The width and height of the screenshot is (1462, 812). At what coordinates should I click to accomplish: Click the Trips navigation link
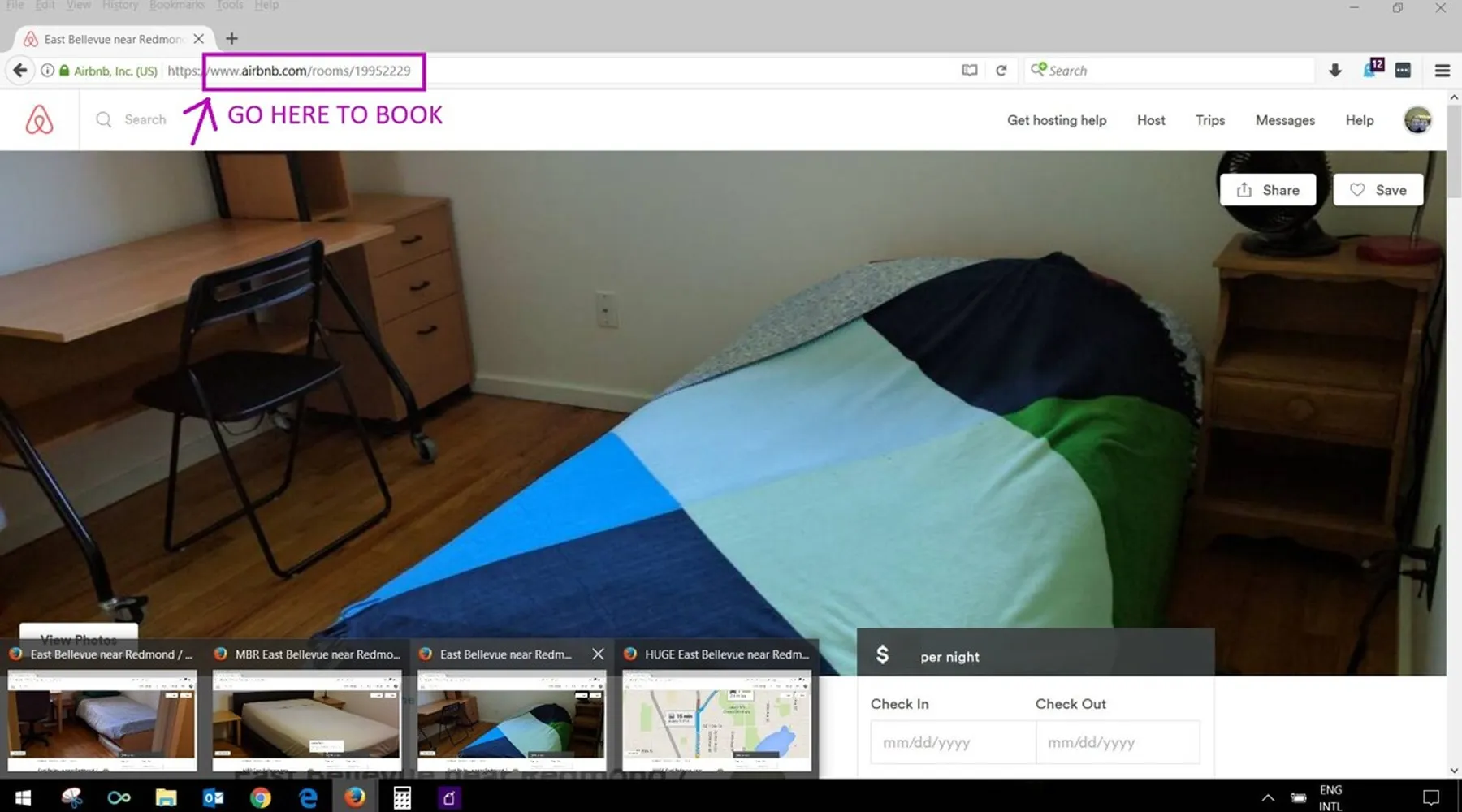click(1209, 120)
